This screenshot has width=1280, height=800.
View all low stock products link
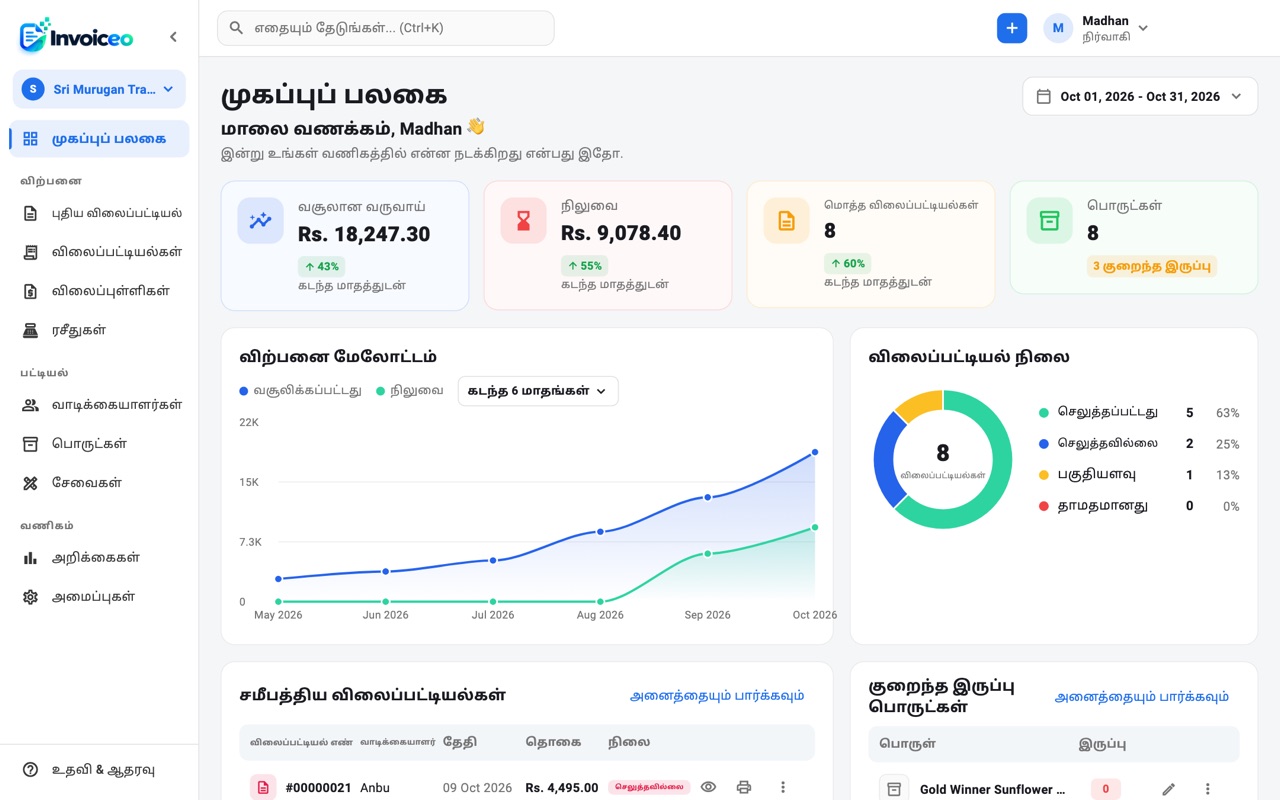[x=1142, y=696]
